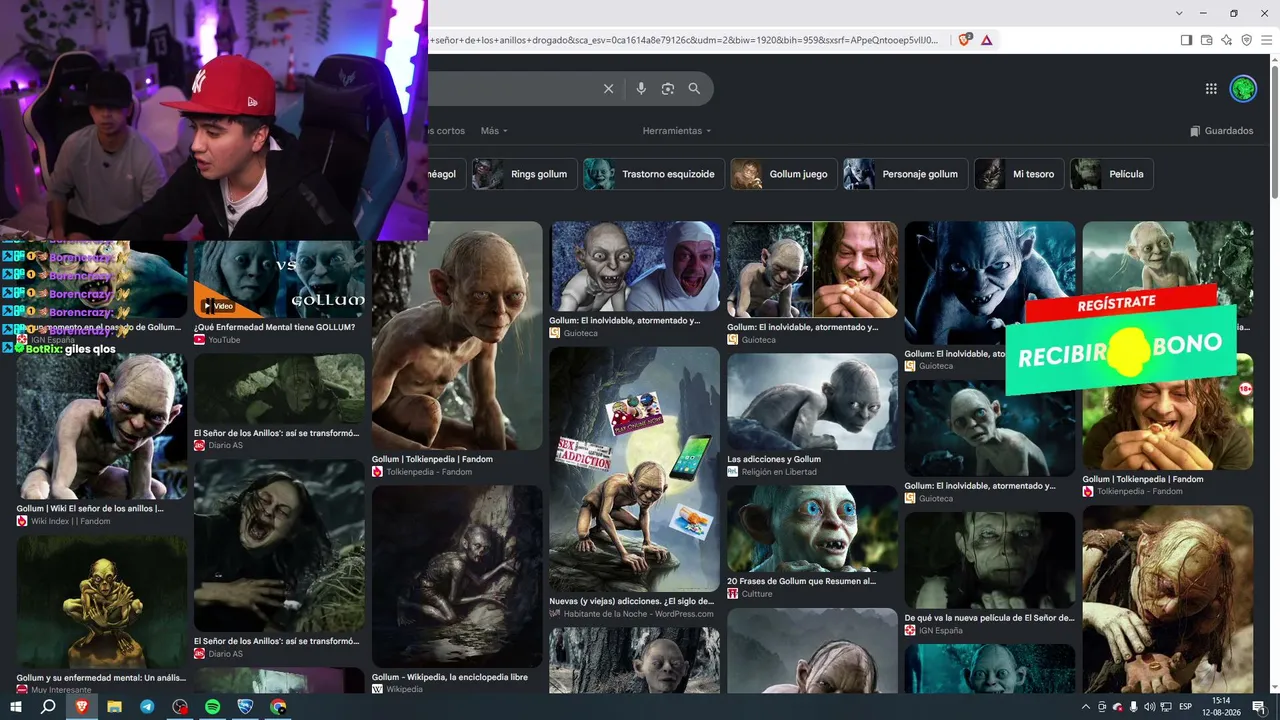Viewport: 1280px width, 720px height.
Task: Click the page vertical scrollbar
Action: point(1274,130)
